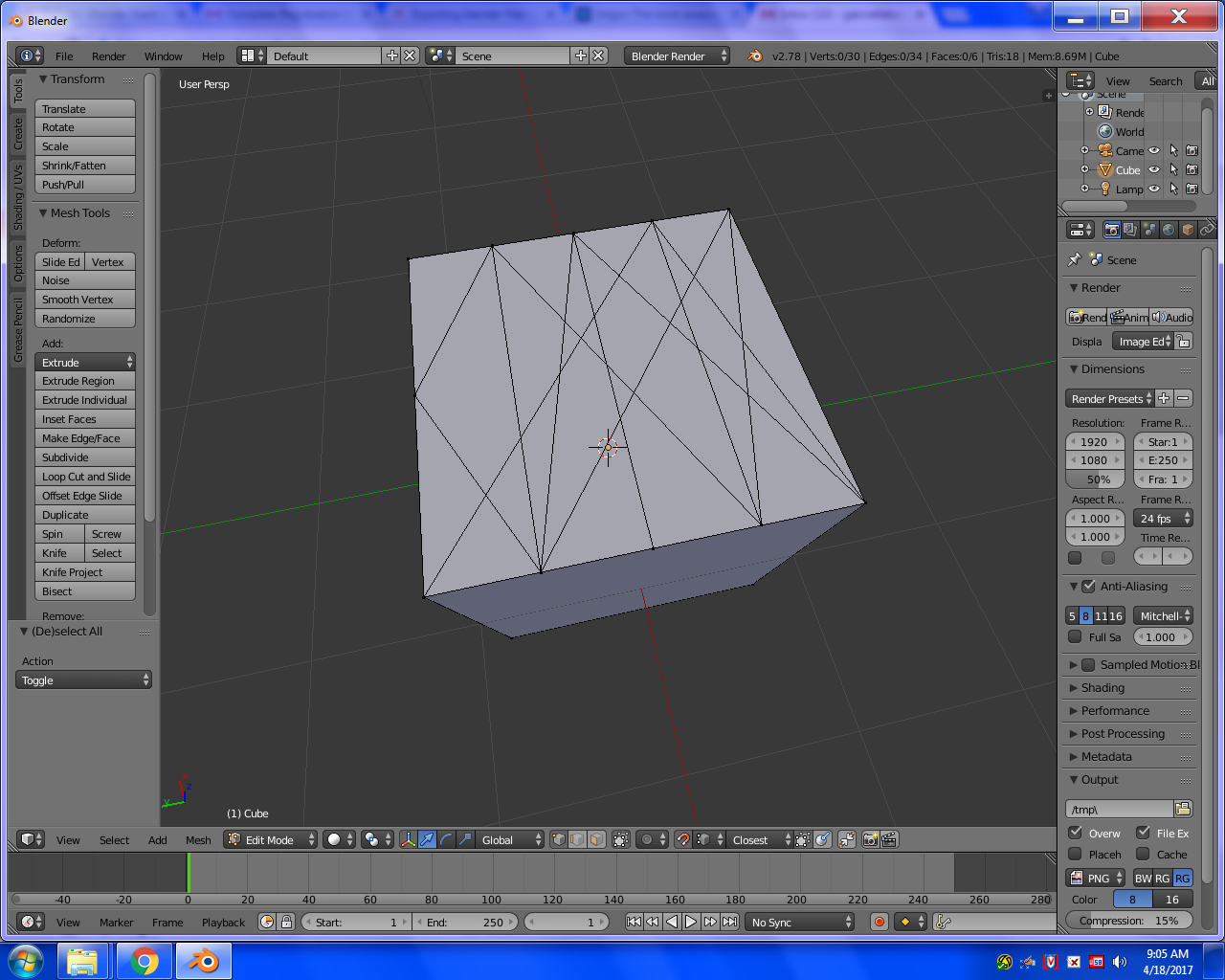
Task: Toggle the snap magnet icon
Action: pyautogui.click(x=682, y=839)
